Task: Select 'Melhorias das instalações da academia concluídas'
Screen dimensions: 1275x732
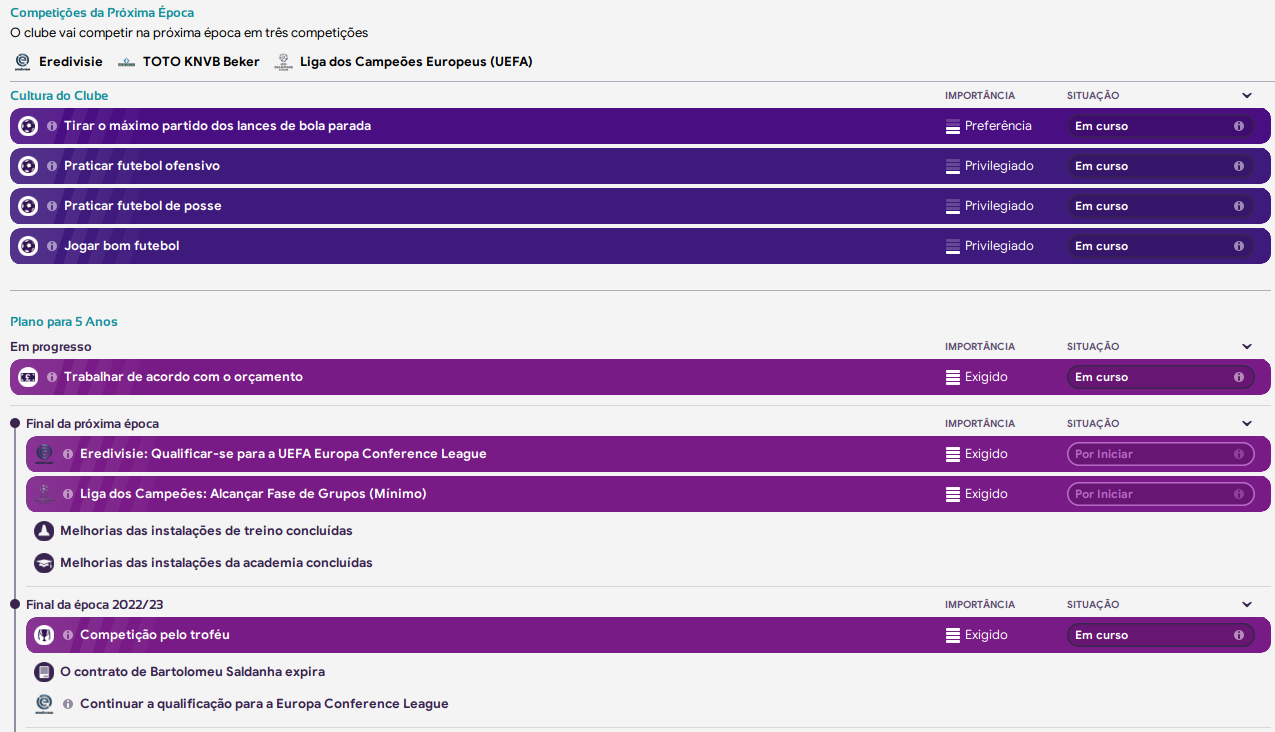Action: coord(216,563)
